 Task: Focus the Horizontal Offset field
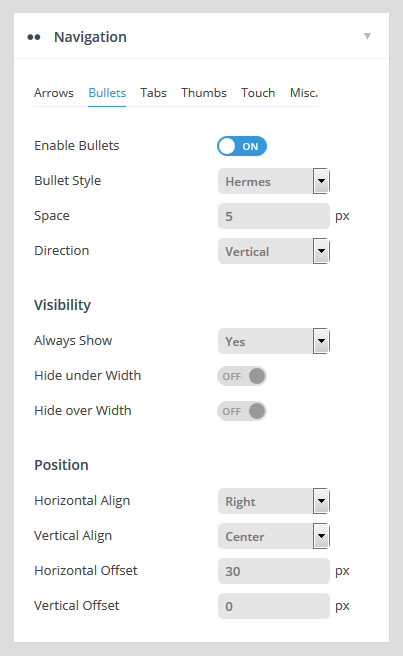pyautogui.click(x=274, y=571)
